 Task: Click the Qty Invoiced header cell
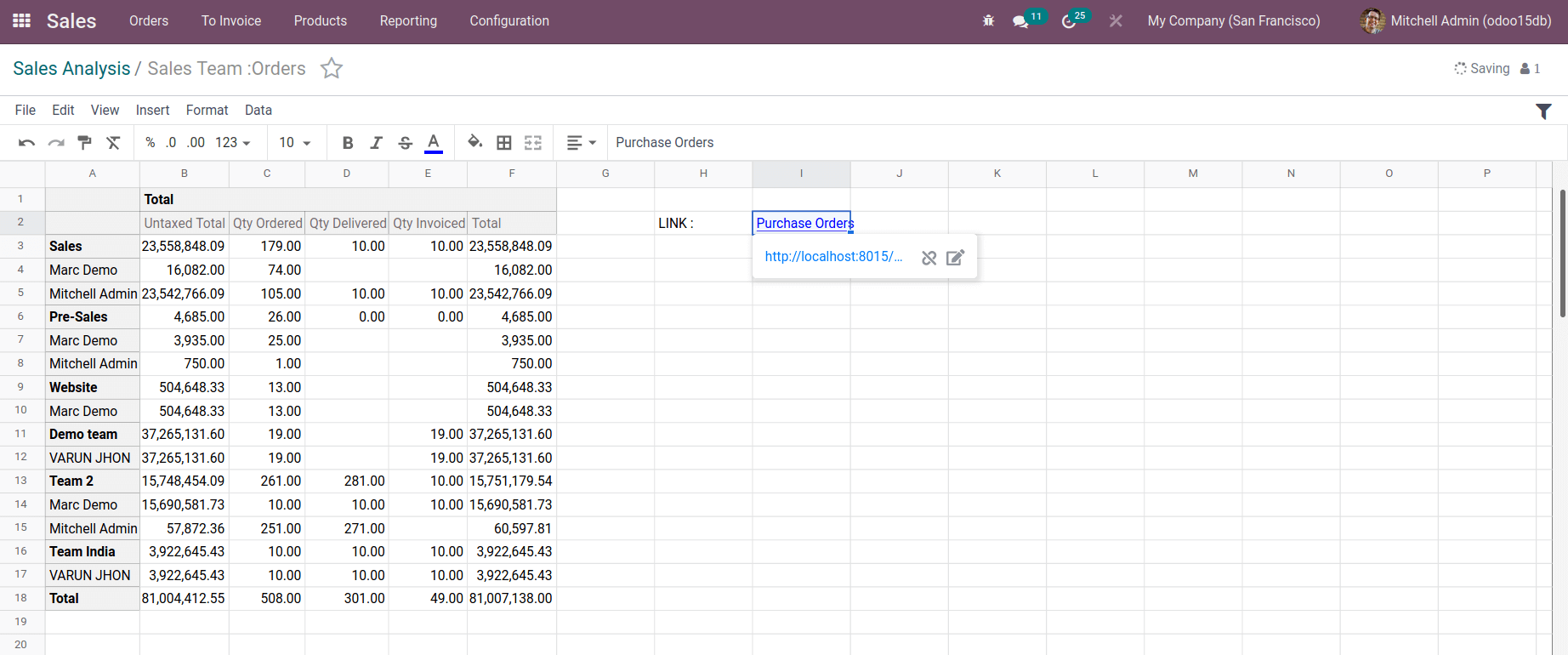429,223
